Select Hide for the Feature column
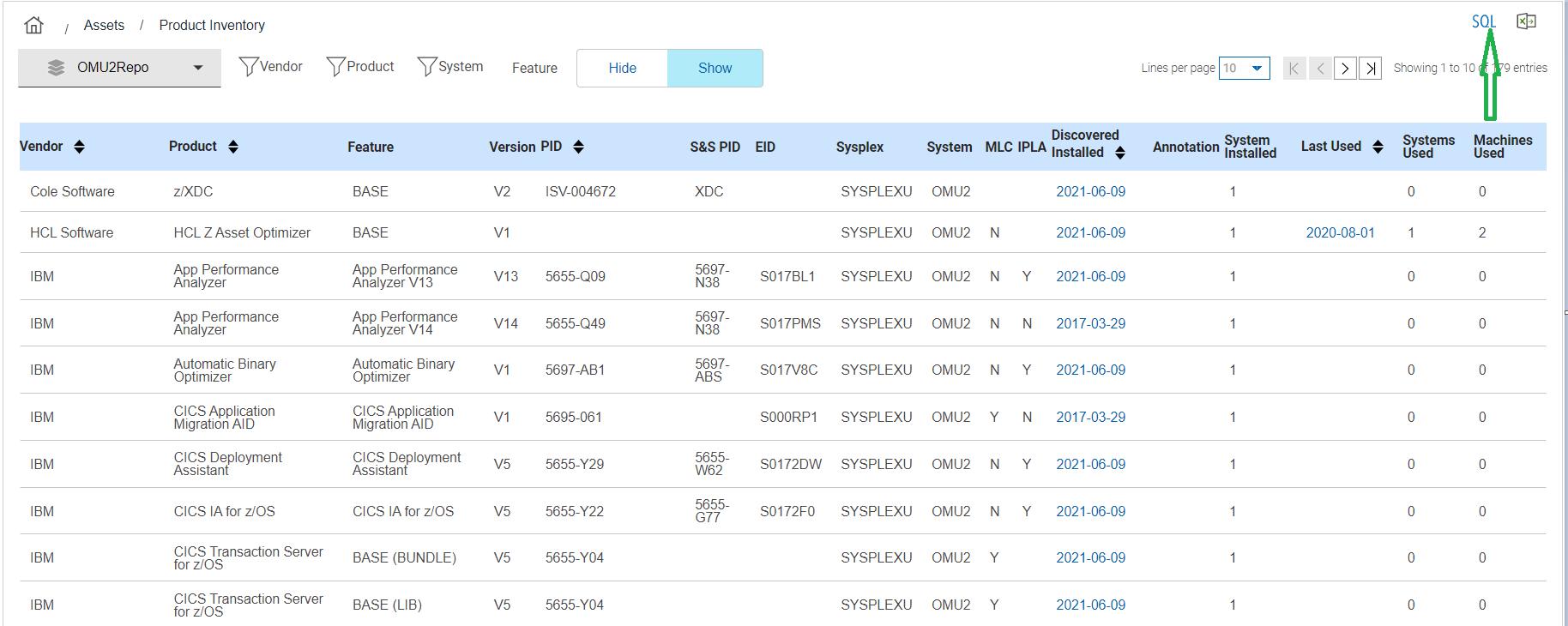 (x=622, y=69)
